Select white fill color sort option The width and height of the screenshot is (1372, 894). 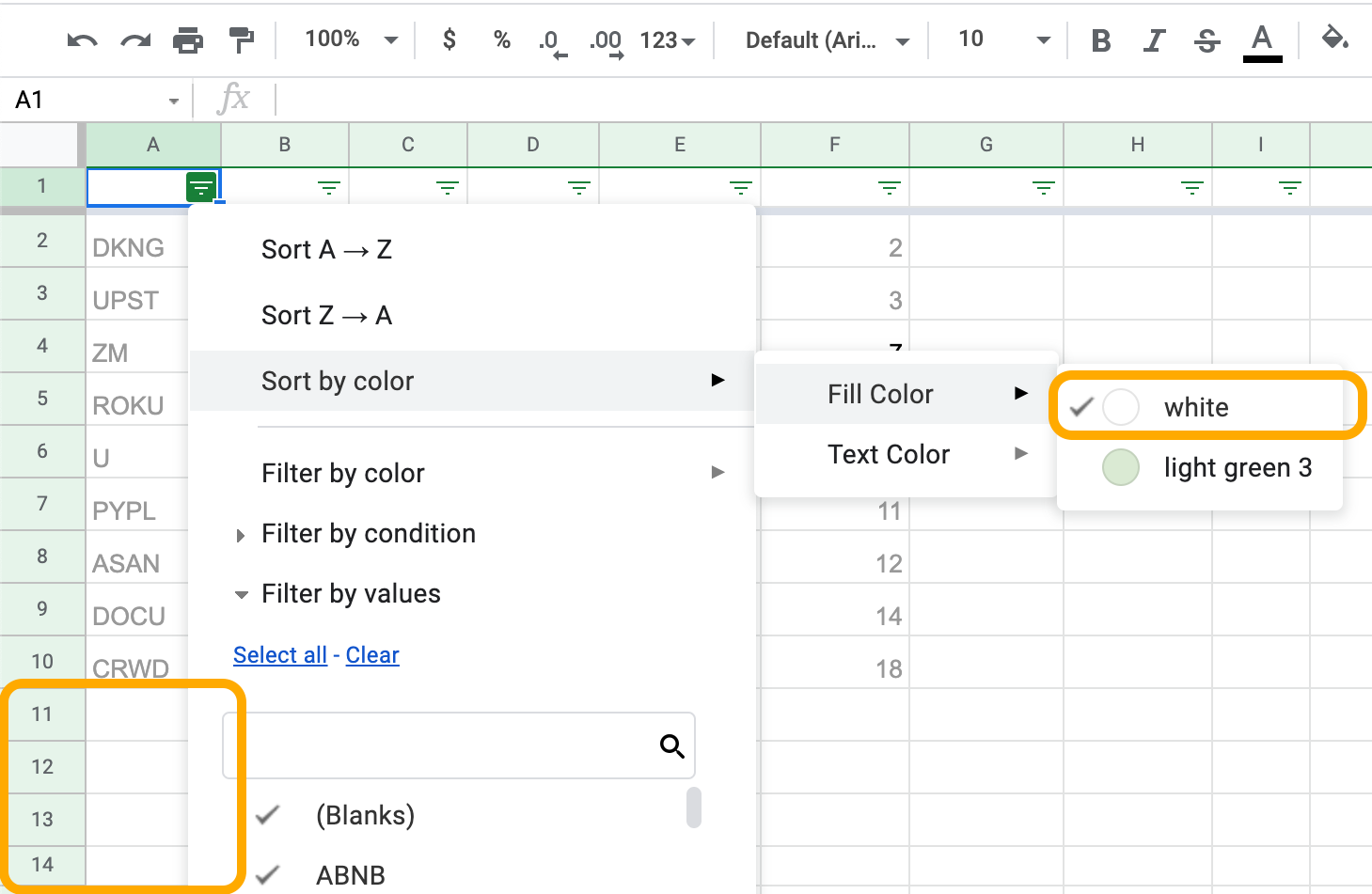[1196, 407]
